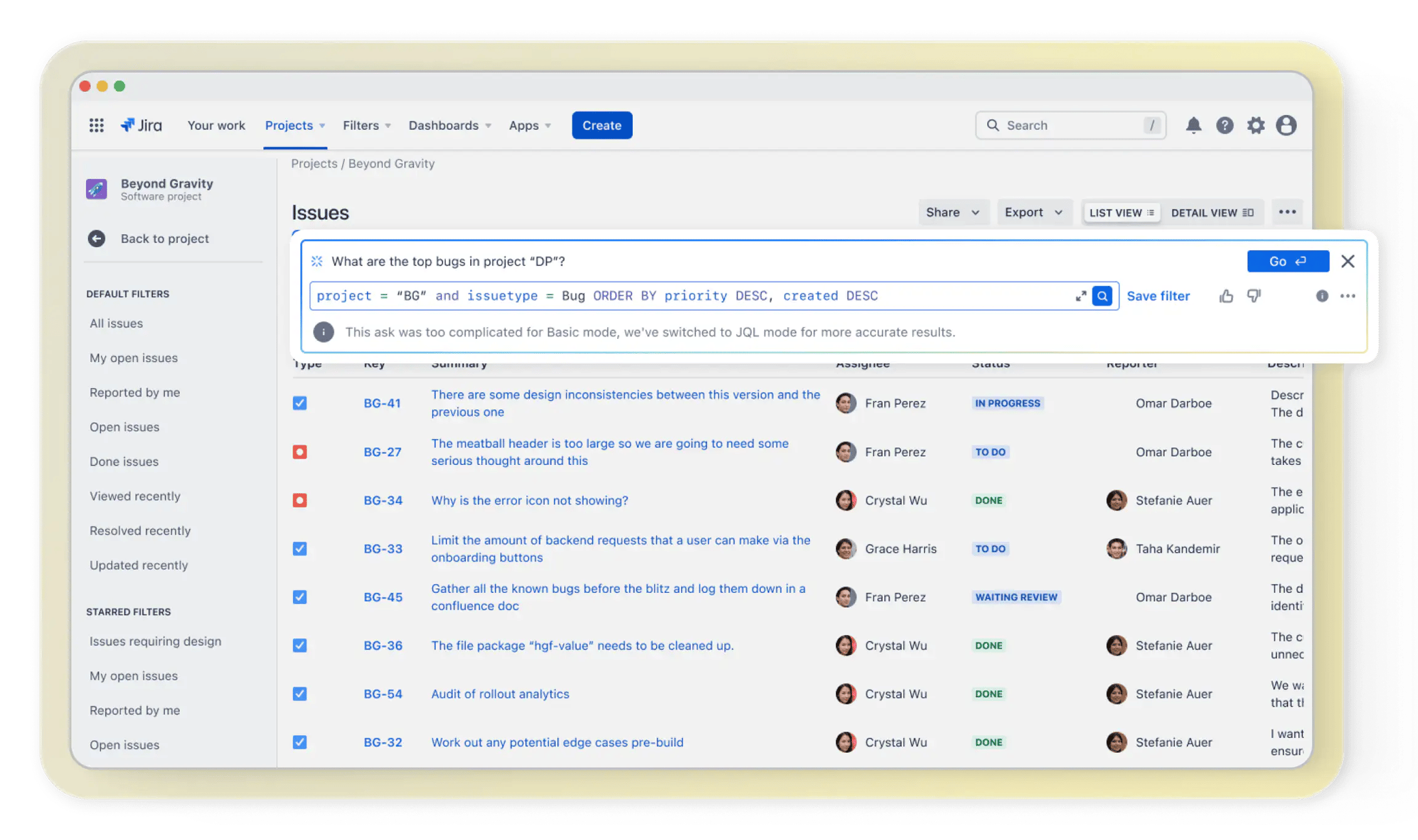Open the notifications bell
The image size is (1418, 840).
[1193, 125]
